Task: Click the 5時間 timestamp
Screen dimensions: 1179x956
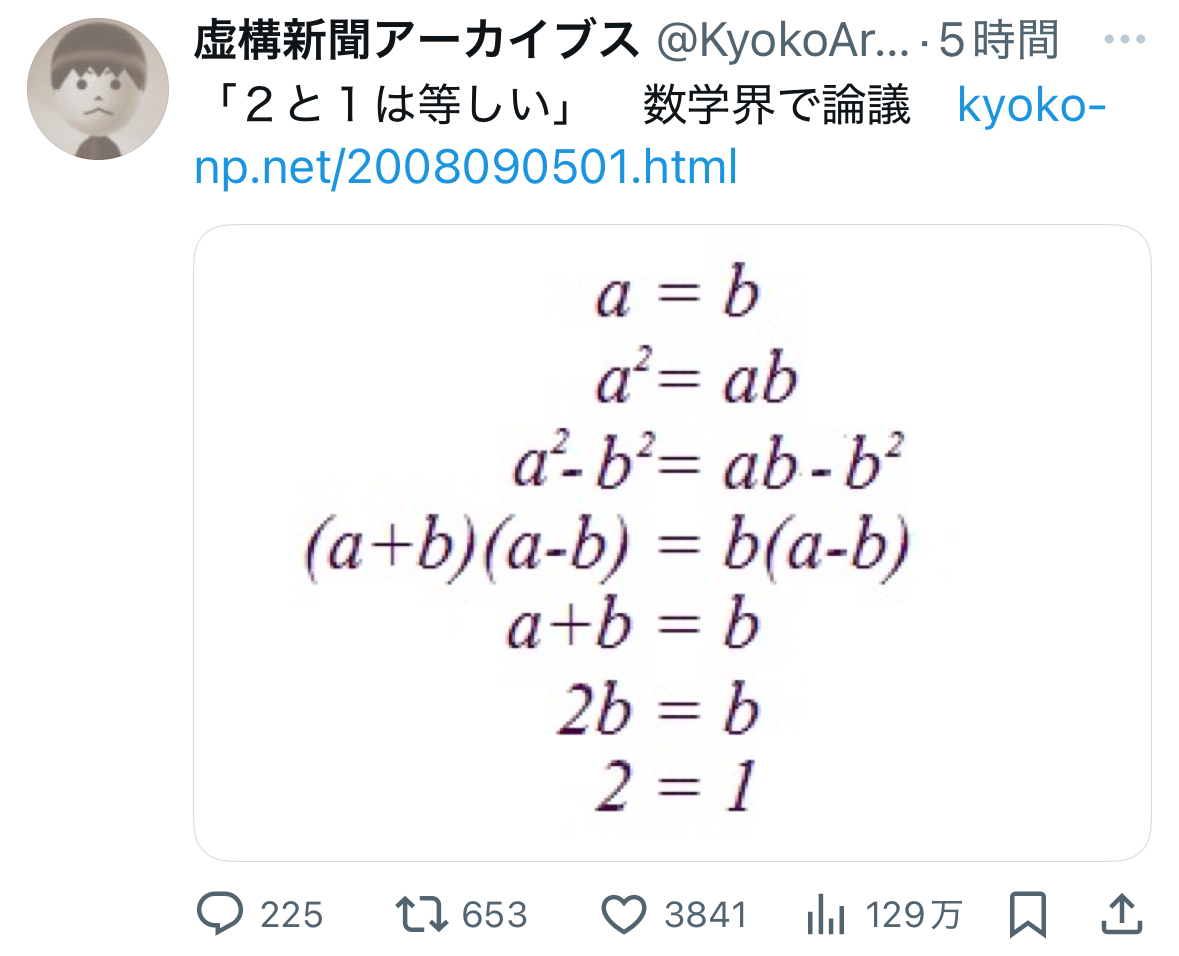Action: [x=1000, y=41]
